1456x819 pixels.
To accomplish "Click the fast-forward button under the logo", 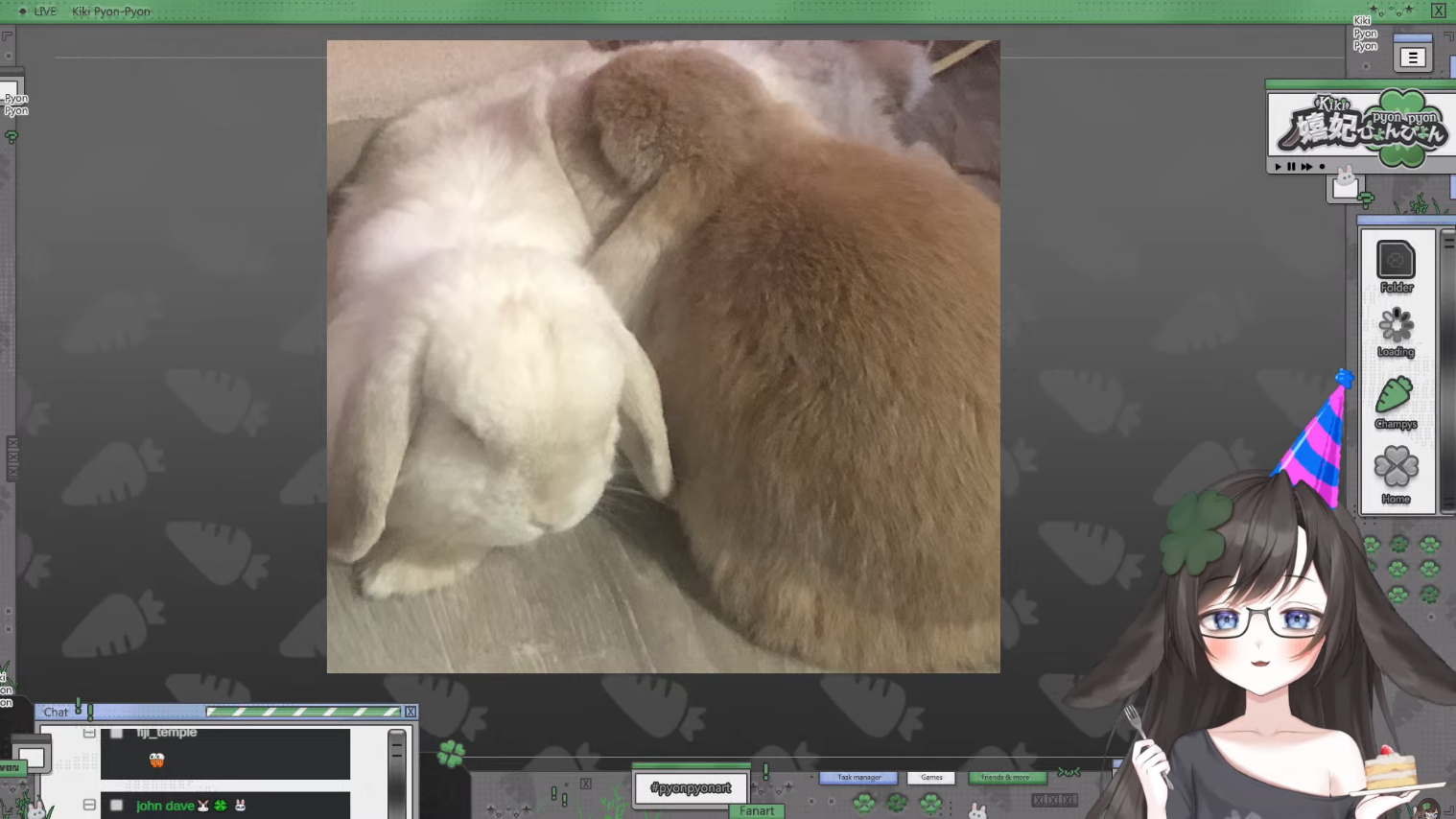I will pyautogui.click(x=1306, y=167).
